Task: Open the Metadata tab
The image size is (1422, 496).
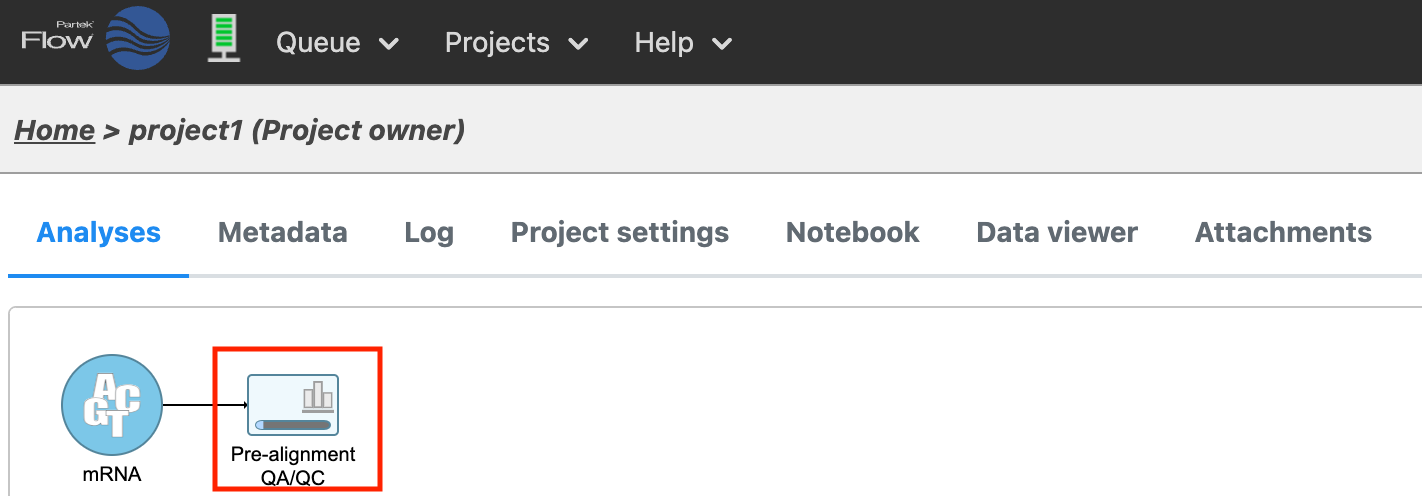Action: tap(282, 233)
